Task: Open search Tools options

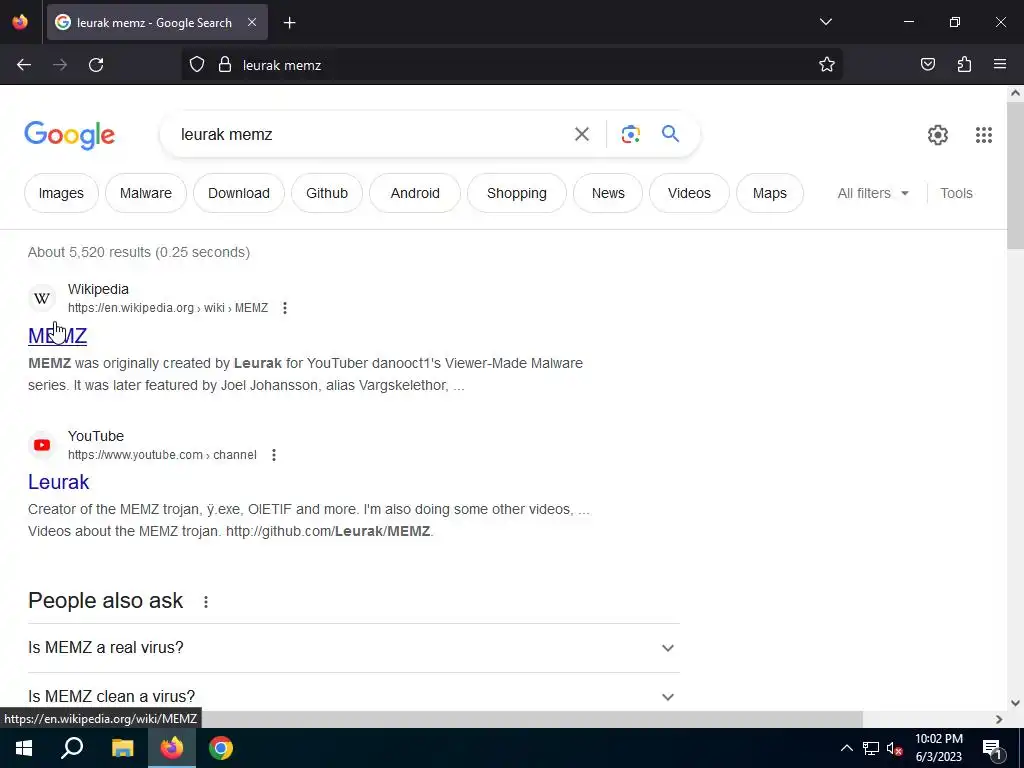Action: (x=956, y=193)
